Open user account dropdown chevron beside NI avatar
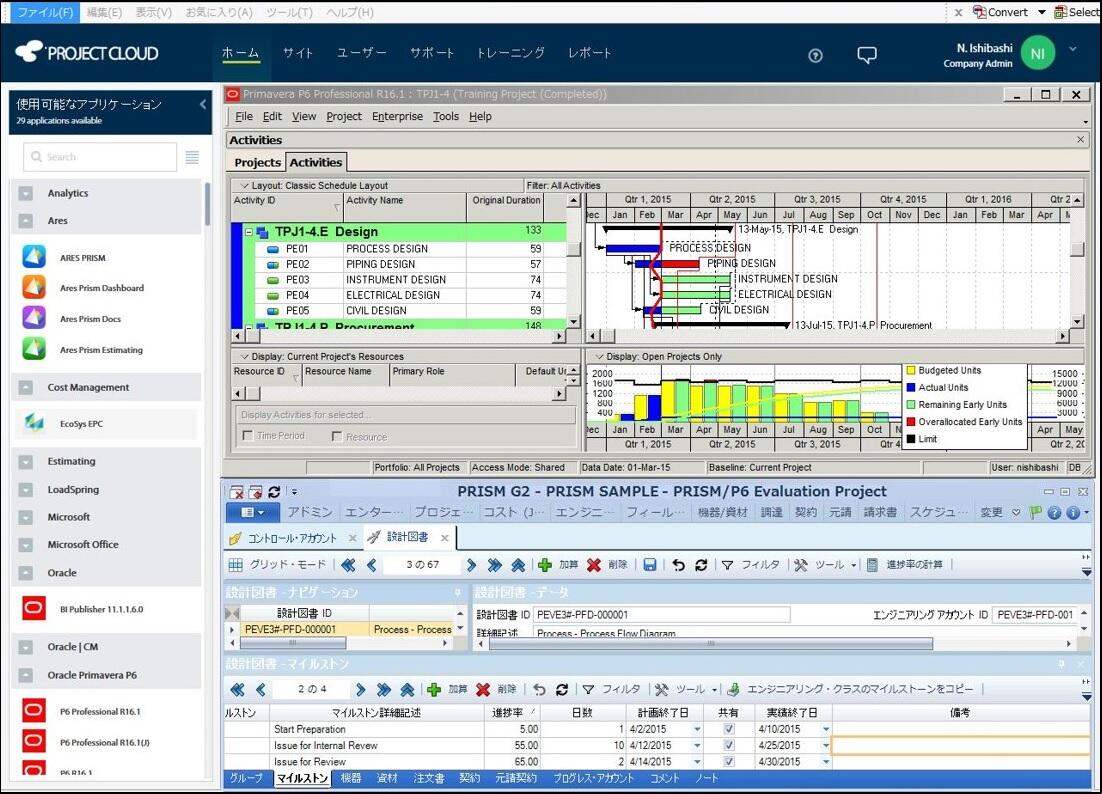1102x794 pixels. pos(1072,49)
